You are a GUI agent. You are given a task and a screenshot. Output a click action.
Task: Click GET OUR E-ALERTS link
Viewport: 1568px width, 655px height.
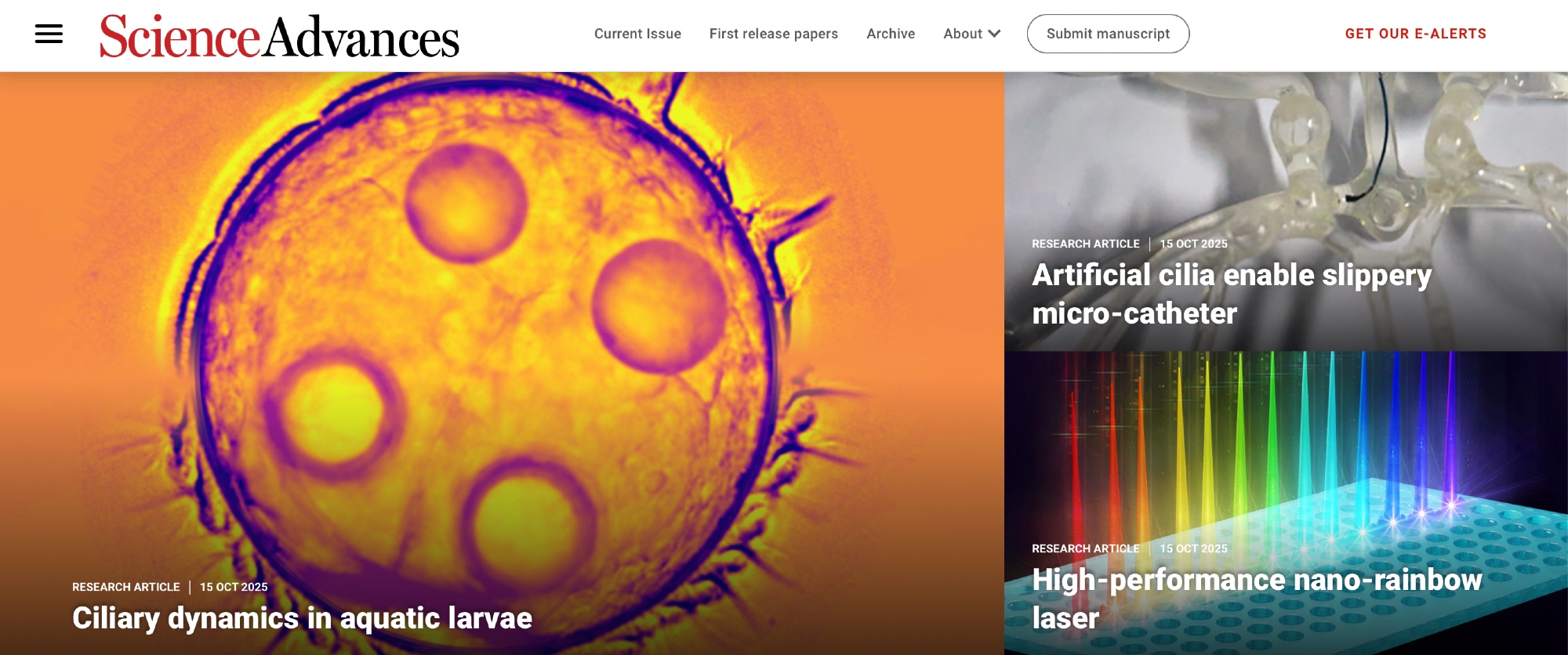pos(1415,34)
